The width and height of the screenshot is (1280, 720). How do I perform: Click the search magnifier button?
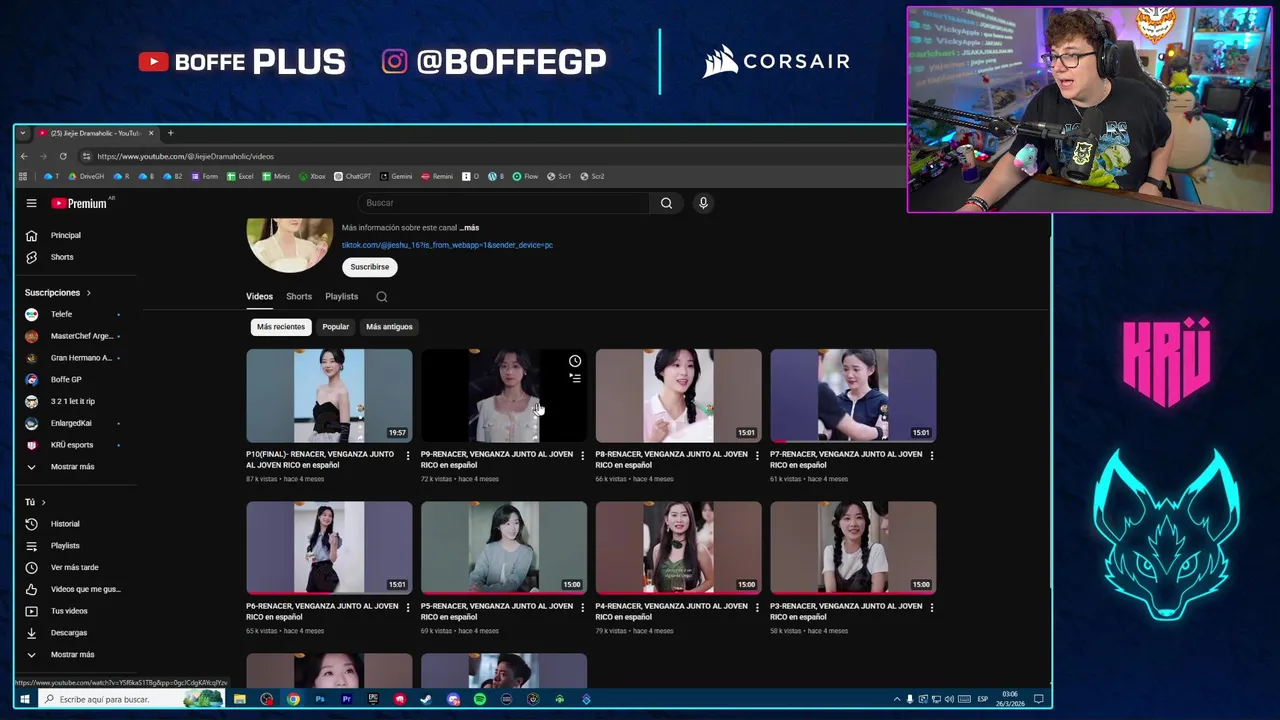click(x=666, y=203)
